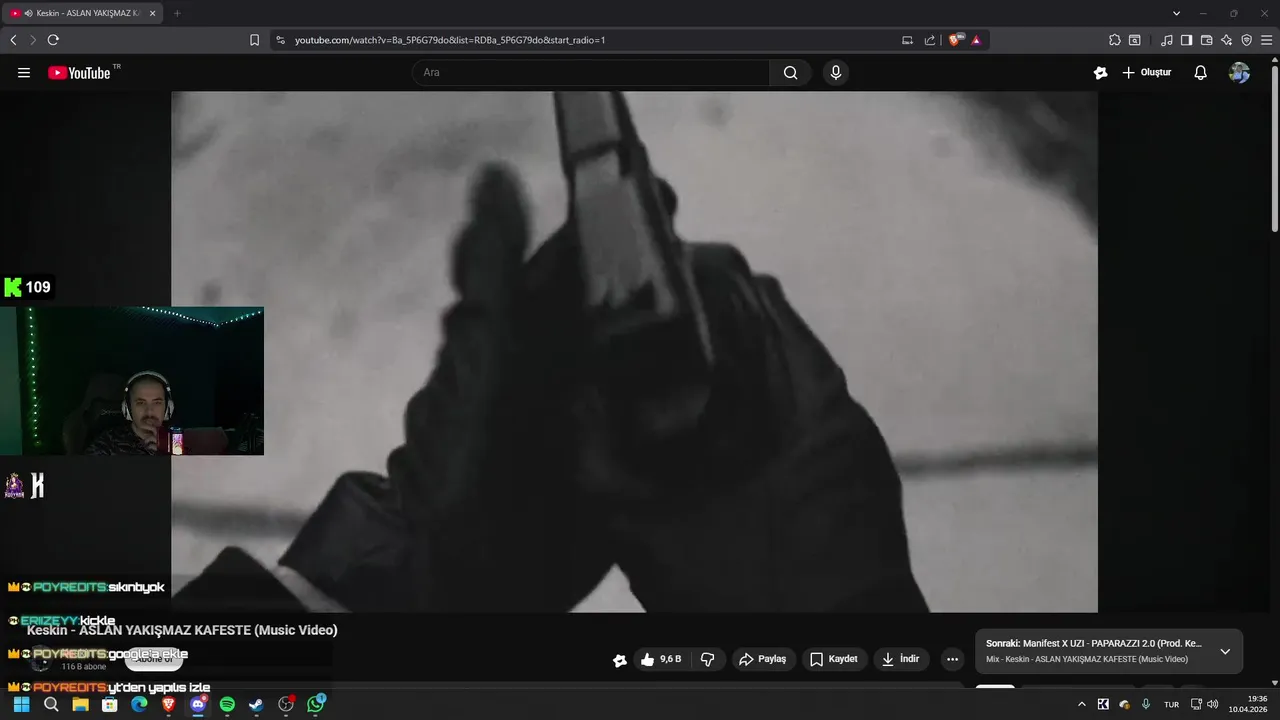Click sparkle icon left of the like button
This screenshot has width=1280, height=720.
620,660
